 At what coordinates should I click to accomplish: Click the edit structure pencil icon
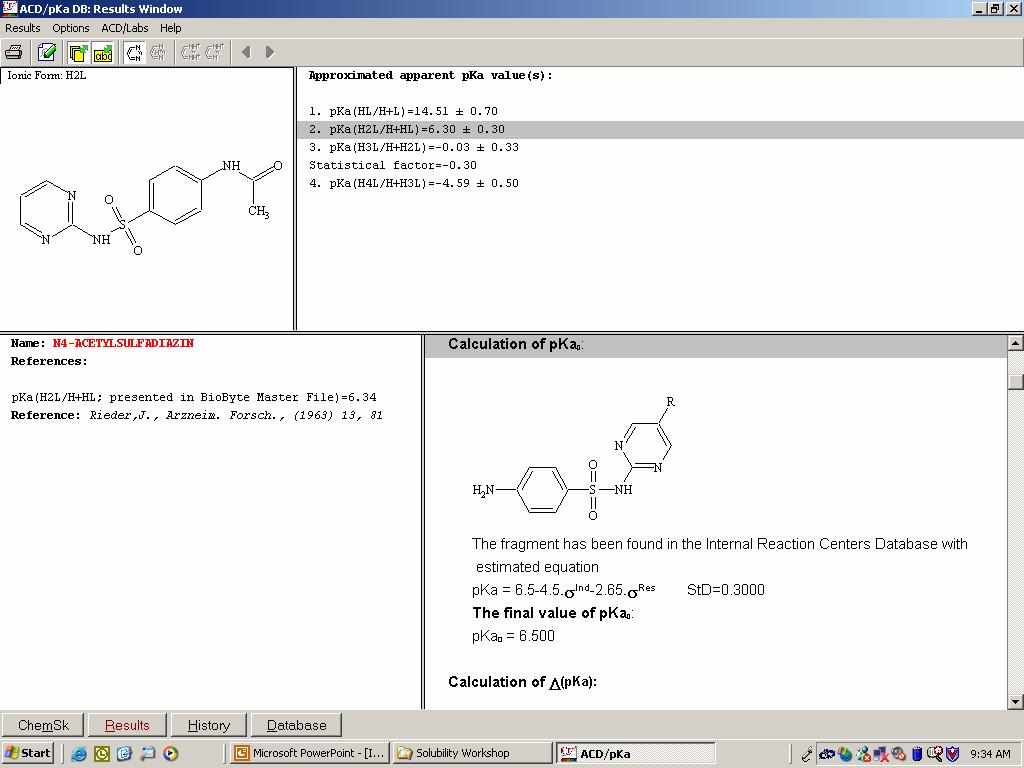click(x=46, y=52)
